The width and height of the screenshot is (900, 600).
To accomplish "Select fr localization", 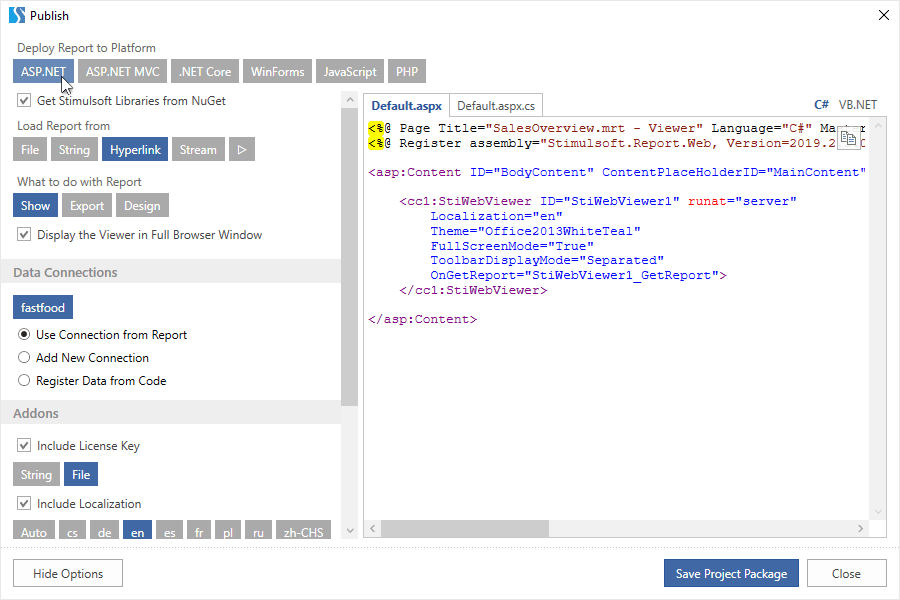I will point(199,531).
